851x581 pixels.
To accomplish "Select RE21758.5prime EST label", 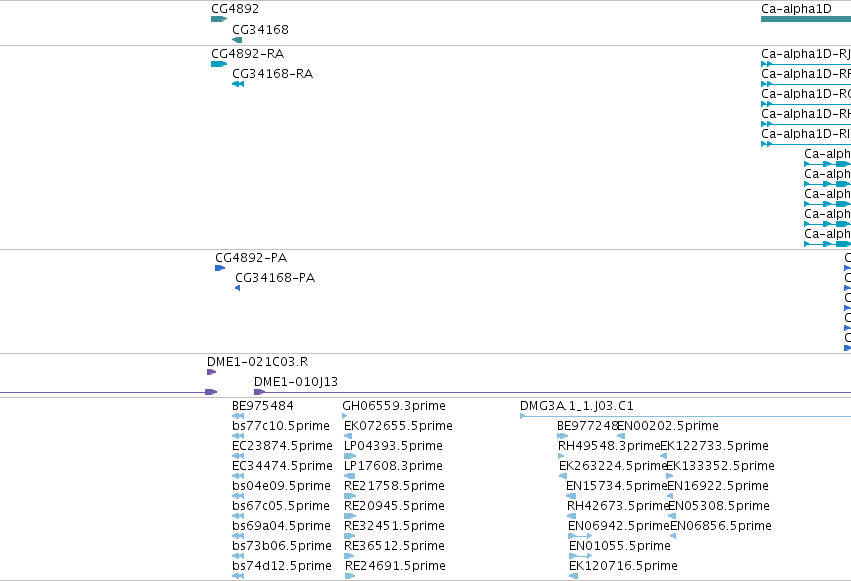I will [x=395, y=486].
